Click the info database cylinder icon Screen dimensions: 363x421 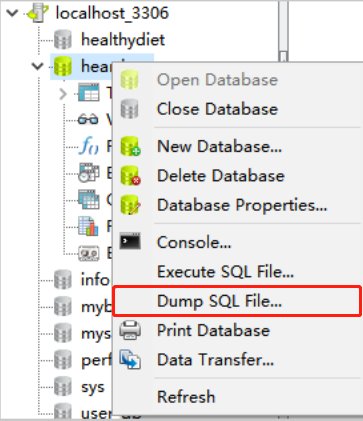tap(63, 279)
